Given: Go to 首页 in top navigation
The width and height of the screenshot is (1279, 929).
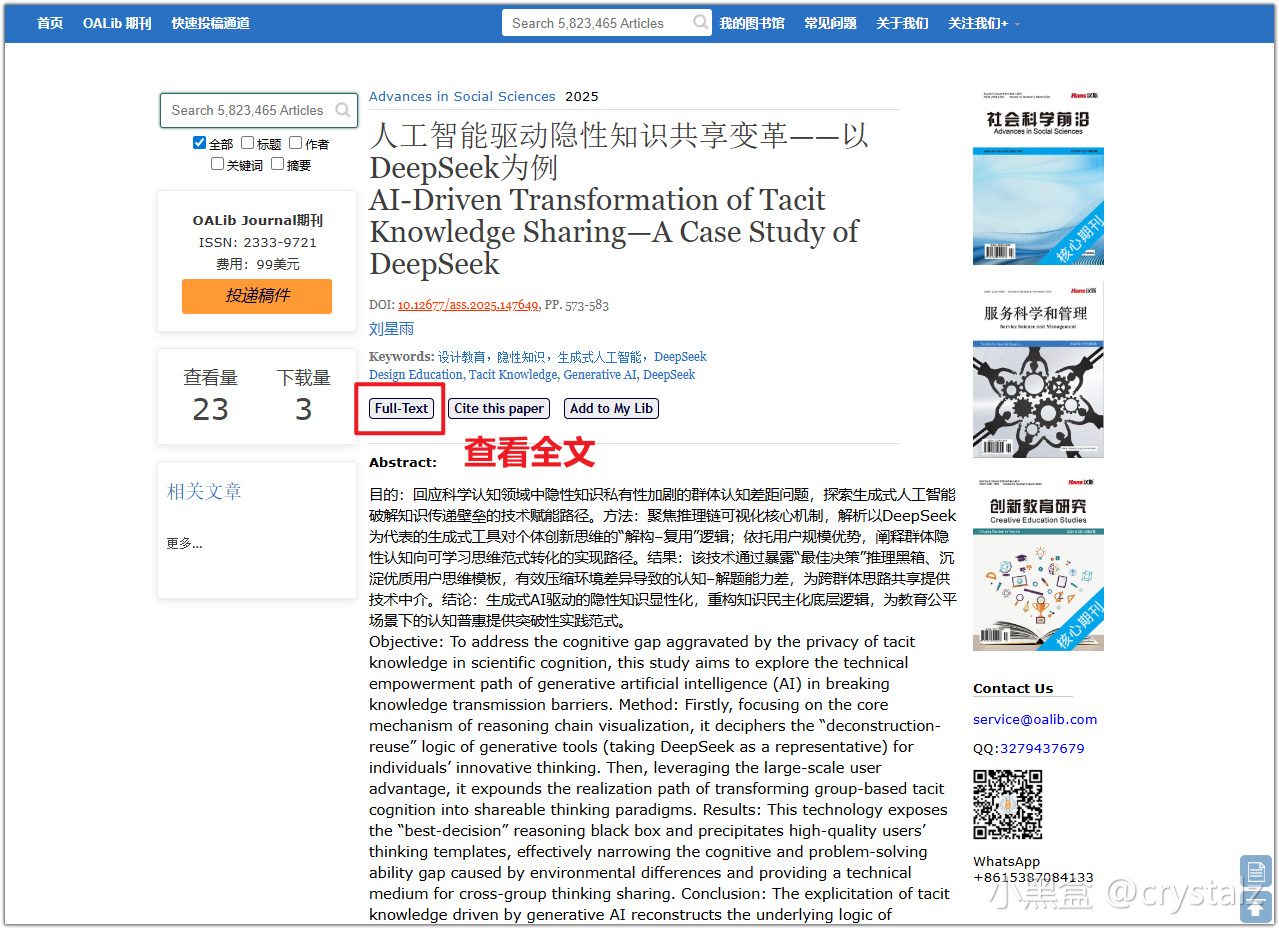Looking at the screenshot, I should click(x=50, y=23).
